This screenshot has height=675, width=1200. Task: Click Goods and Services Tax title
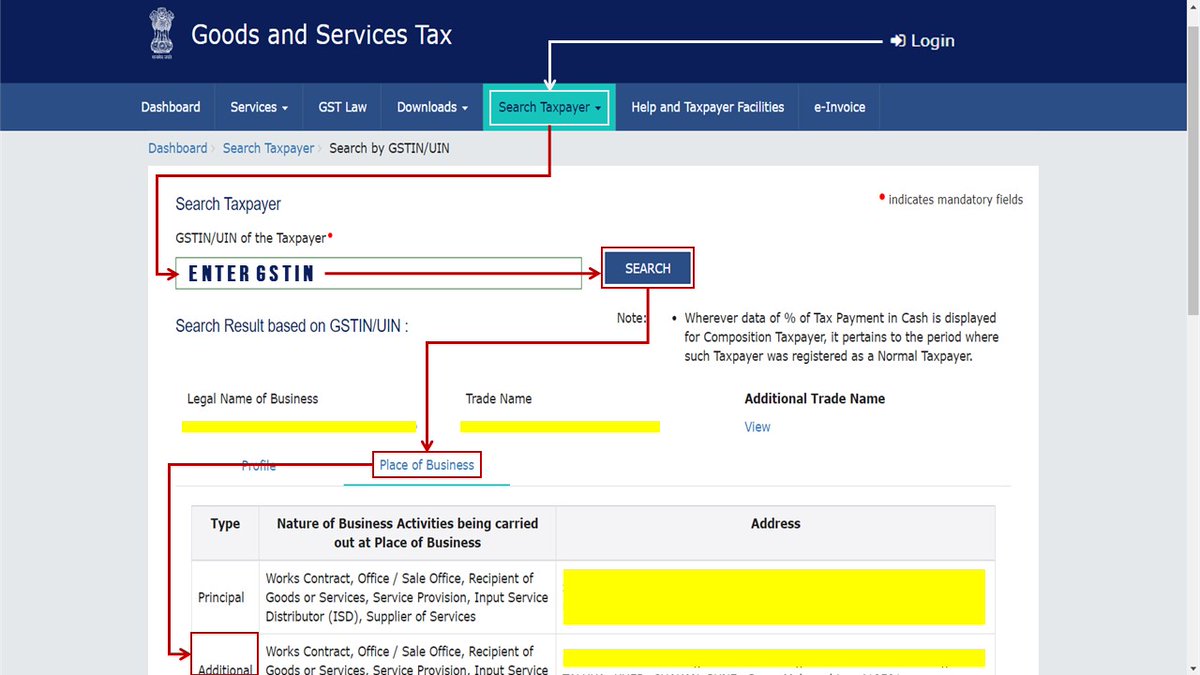click(321, 35)
